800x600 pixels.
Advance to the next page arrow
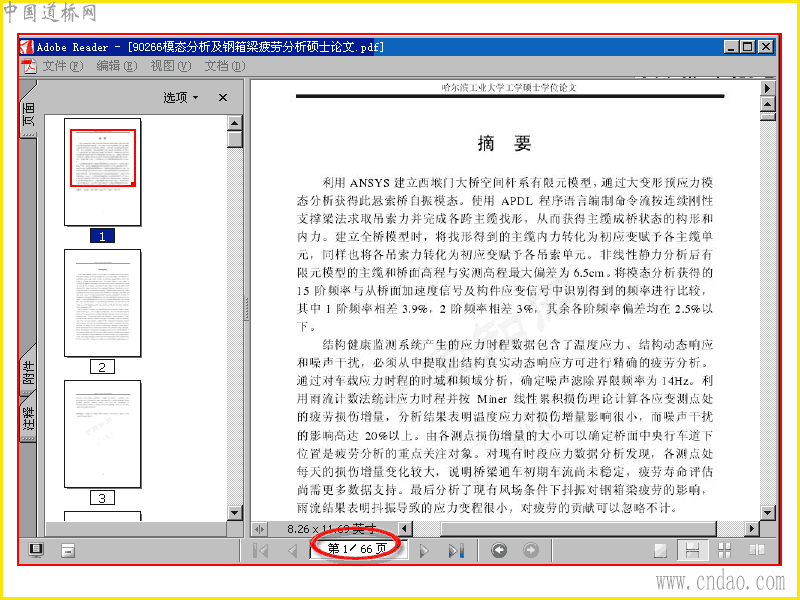[x=424, y=551]
